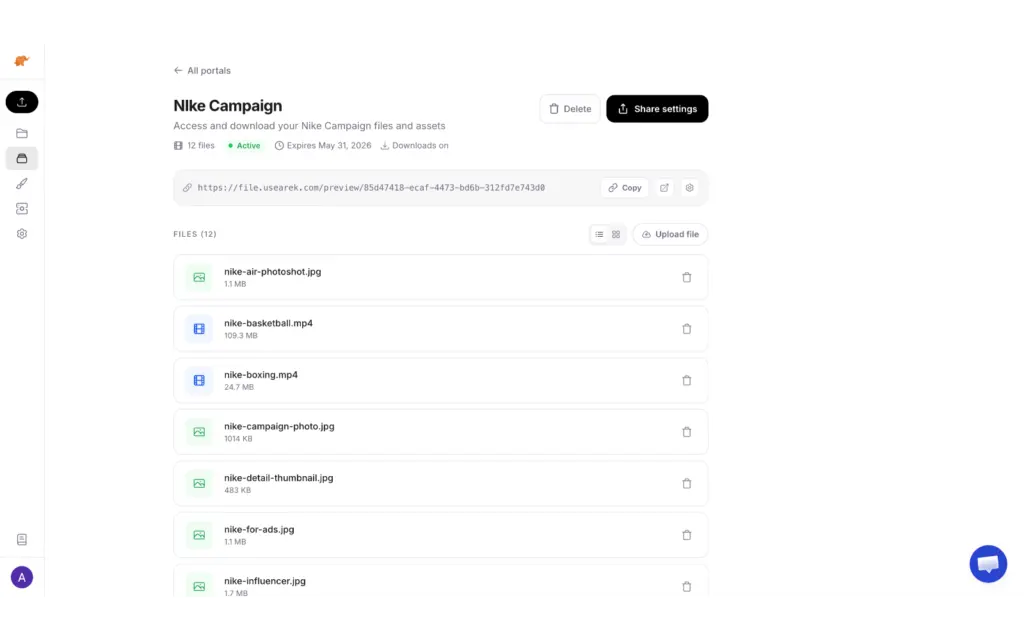Delete the Nike Campaign portal
The height and width of the screenshot is (640, 1024).
(x=569, y=109)
